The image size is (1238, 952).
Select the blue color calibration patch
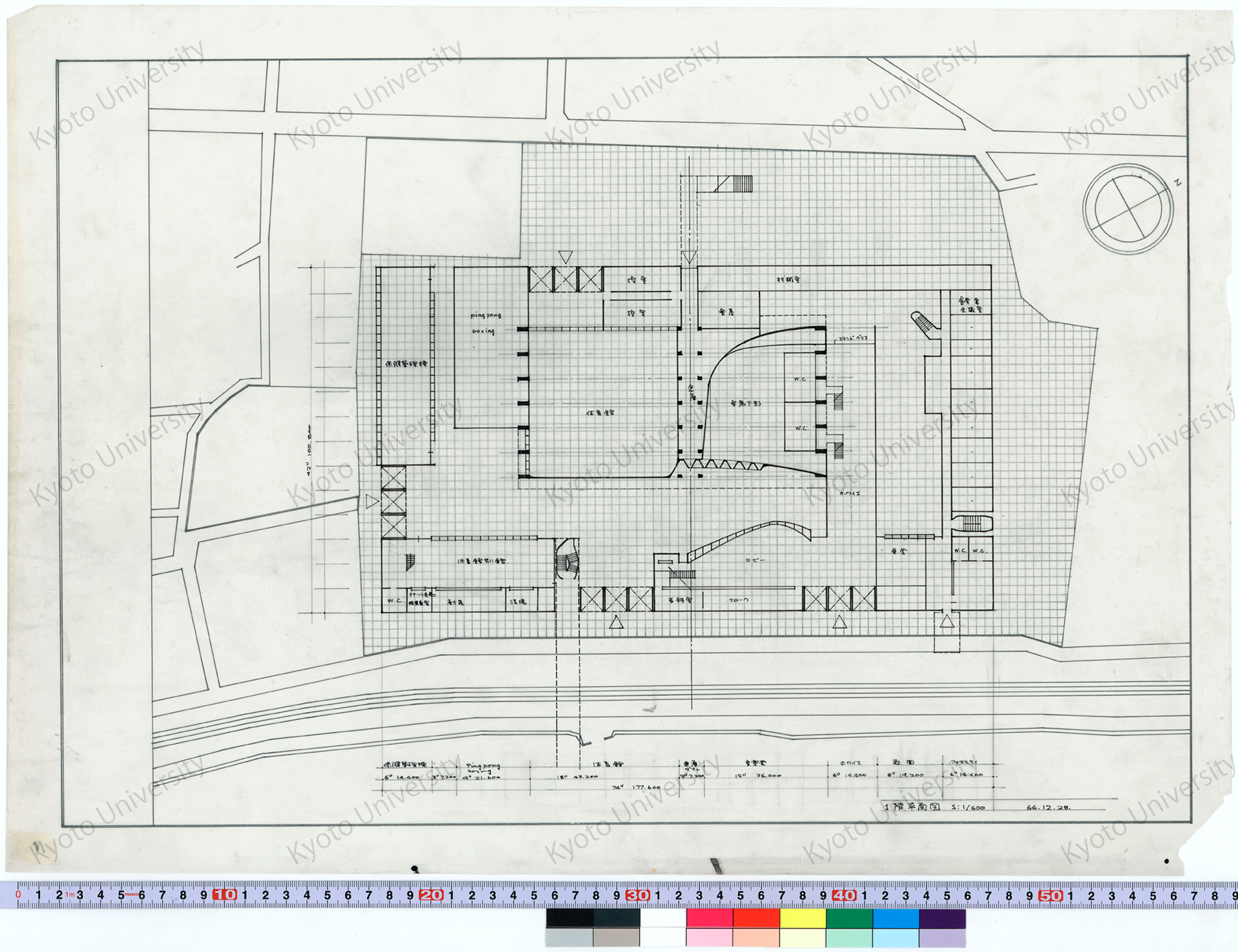[x=896, y=918]
